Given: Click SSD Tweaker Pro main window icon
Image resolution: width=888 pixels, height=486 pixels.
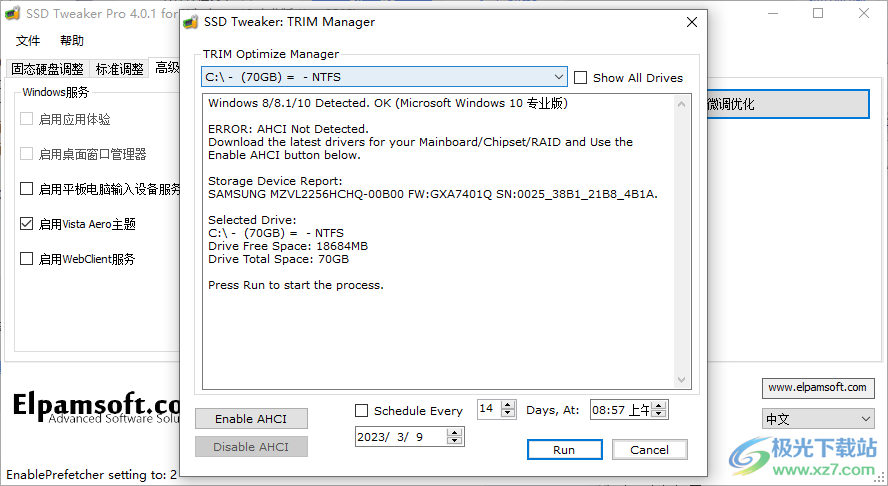Looking at the screenshot, I should tap(12, 13).
